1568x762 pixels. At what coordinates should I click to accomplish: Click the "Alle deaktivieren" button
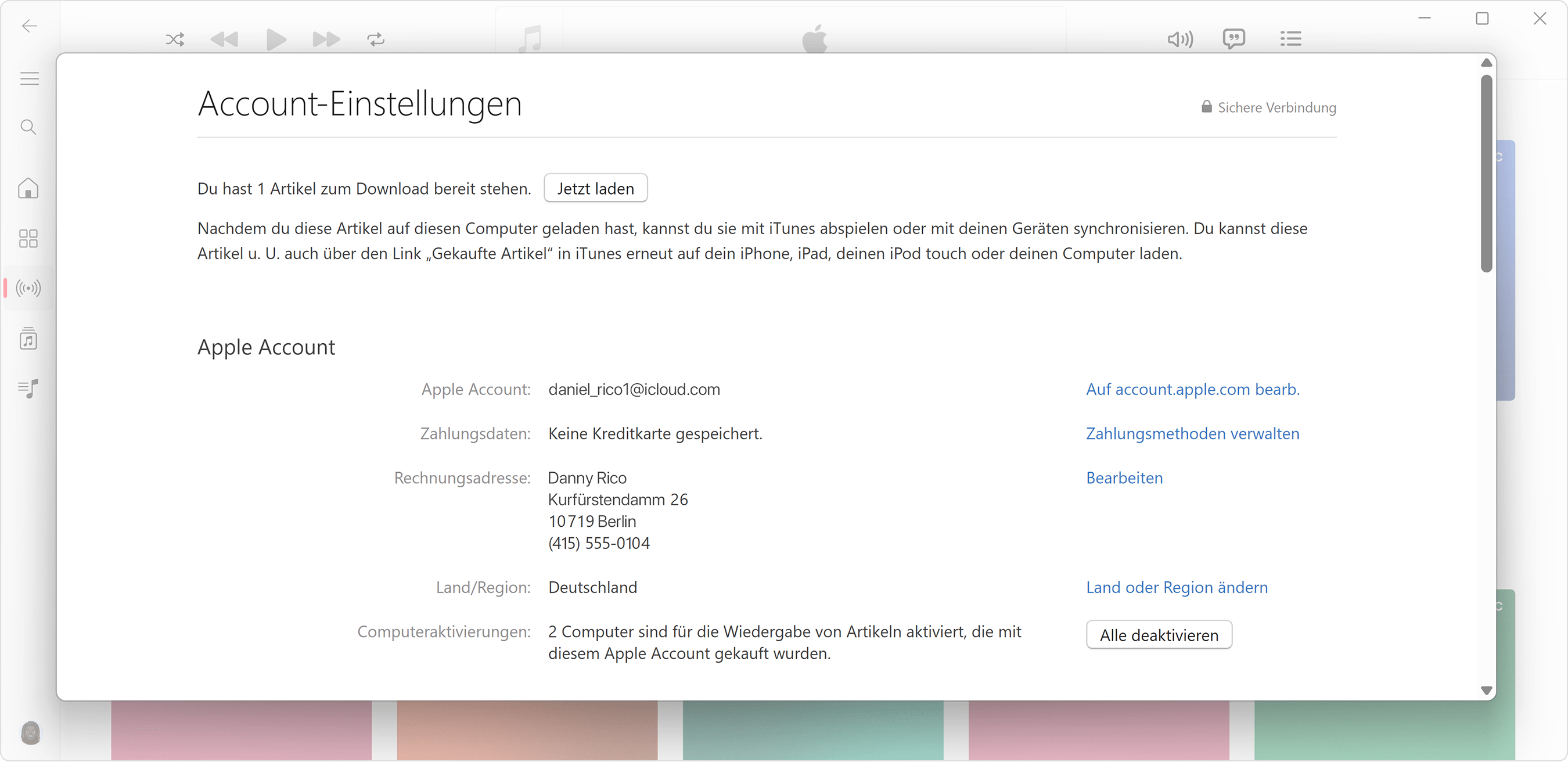pyautogui.click(x=1159, y=634)
